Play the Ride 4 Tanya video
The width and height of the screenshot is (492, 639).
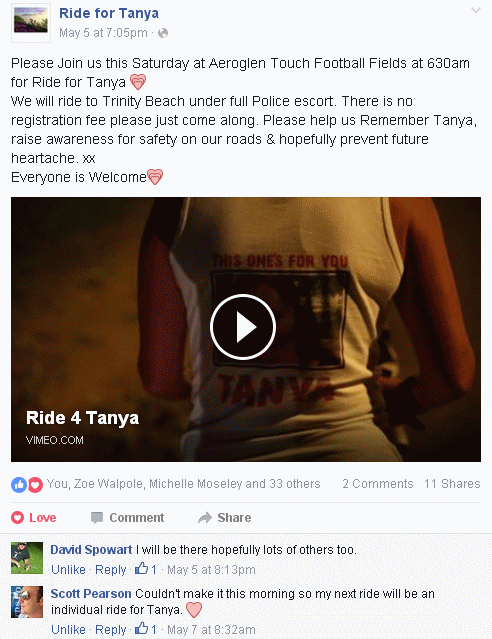[243, 327]
